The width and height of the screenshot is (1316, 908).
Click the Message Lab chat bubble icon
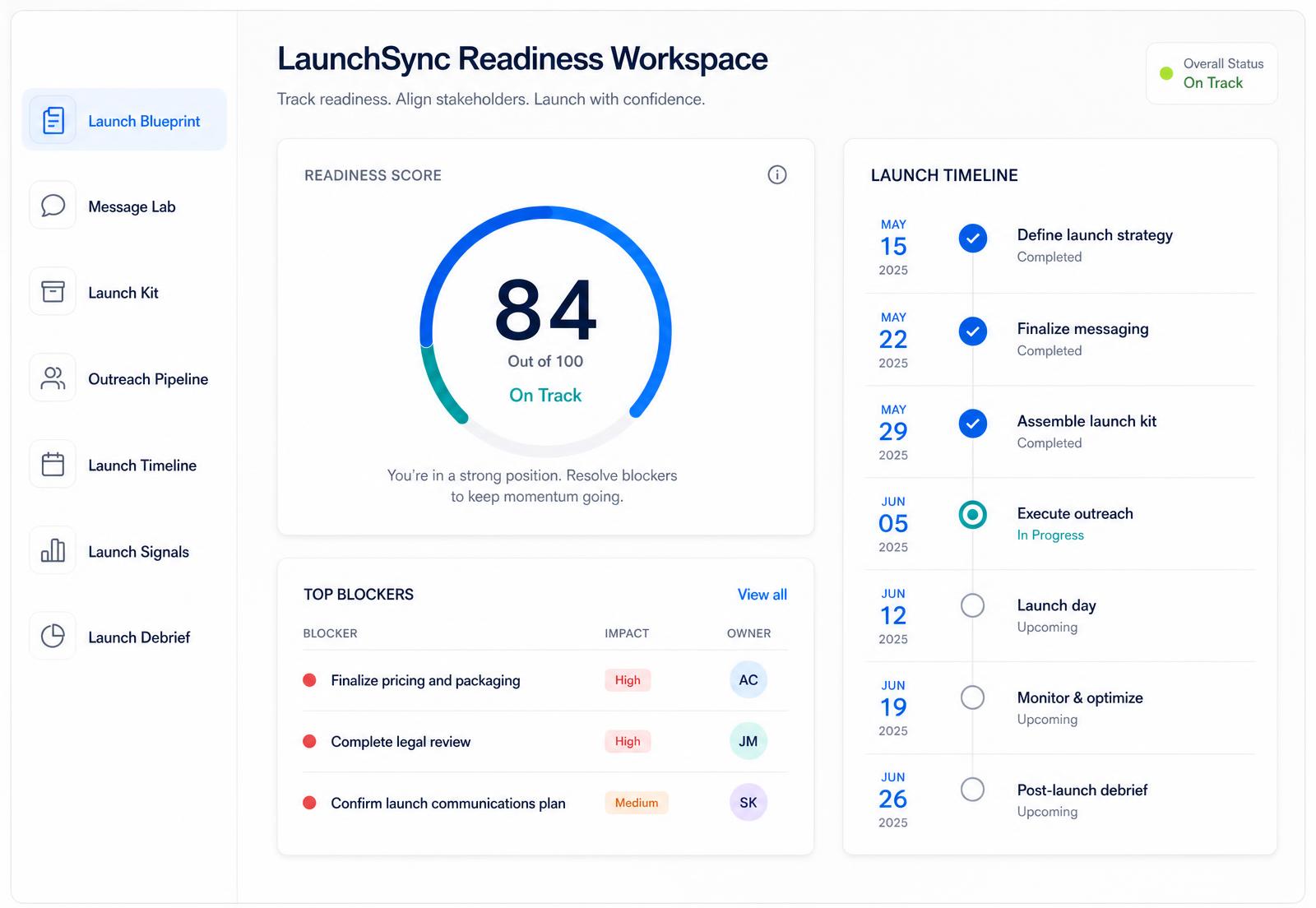pos(53,206)
